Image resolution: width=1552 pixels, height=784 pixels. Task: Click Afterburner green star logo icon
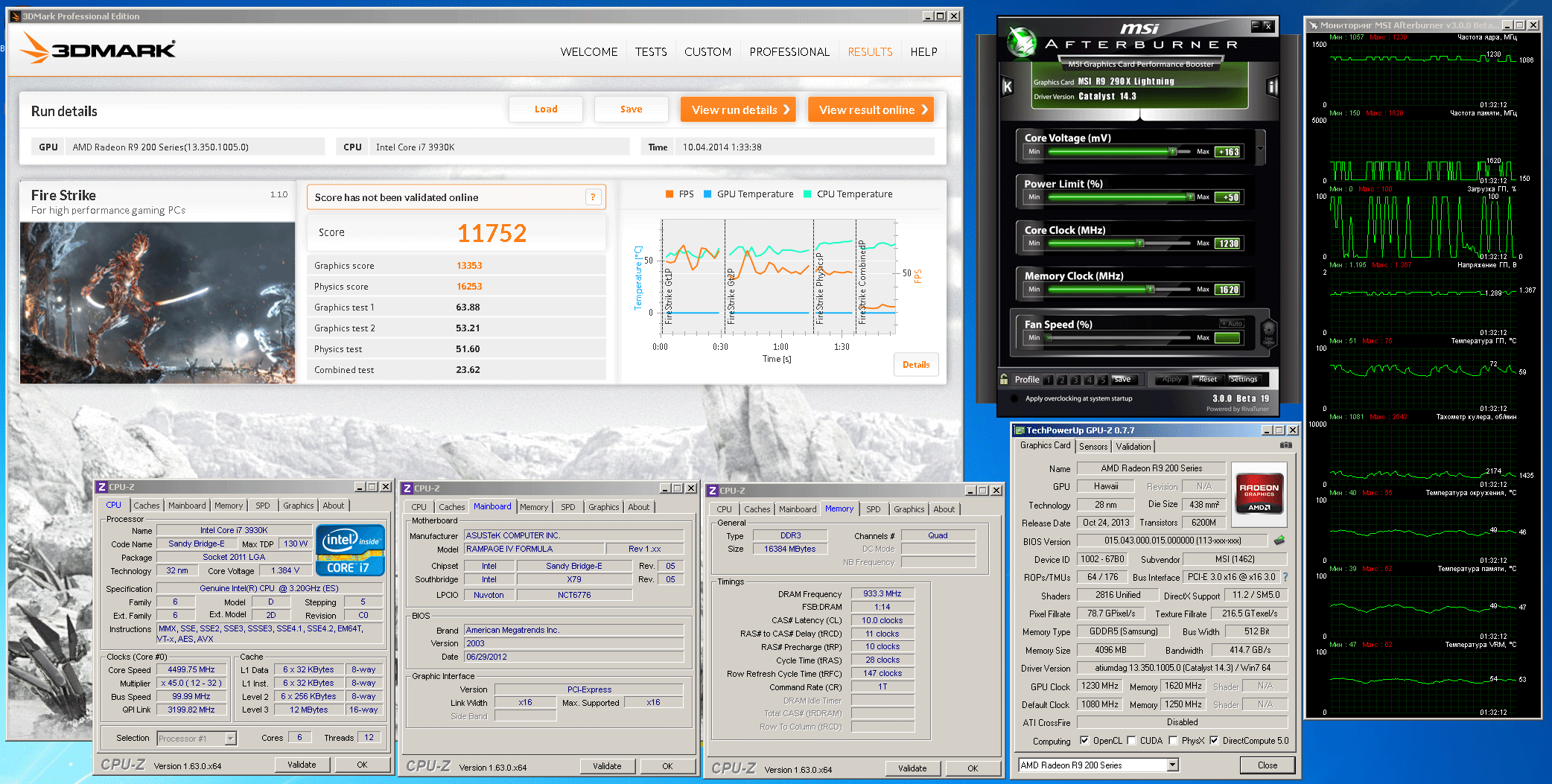pos(1021,41)
